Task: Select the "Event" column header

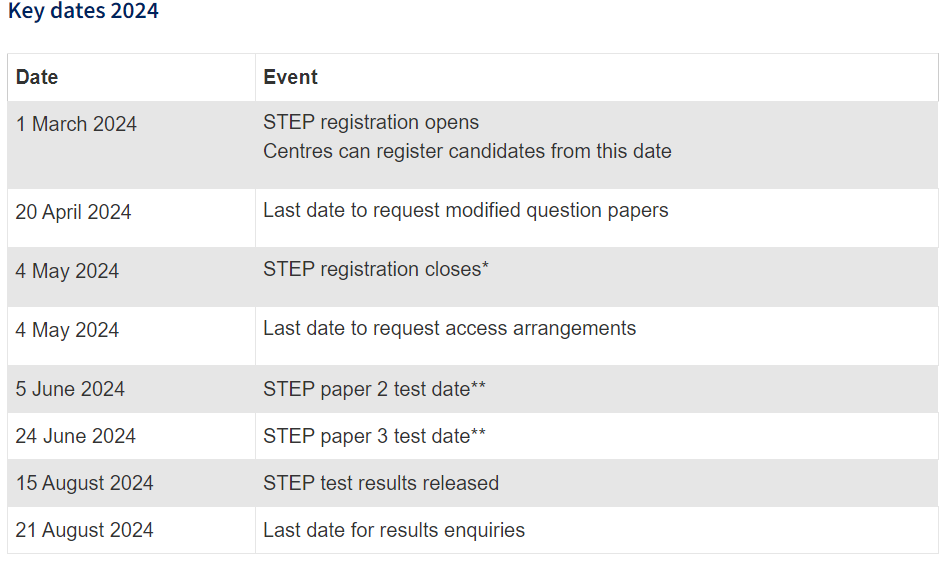Action: (x=290, y=77)
